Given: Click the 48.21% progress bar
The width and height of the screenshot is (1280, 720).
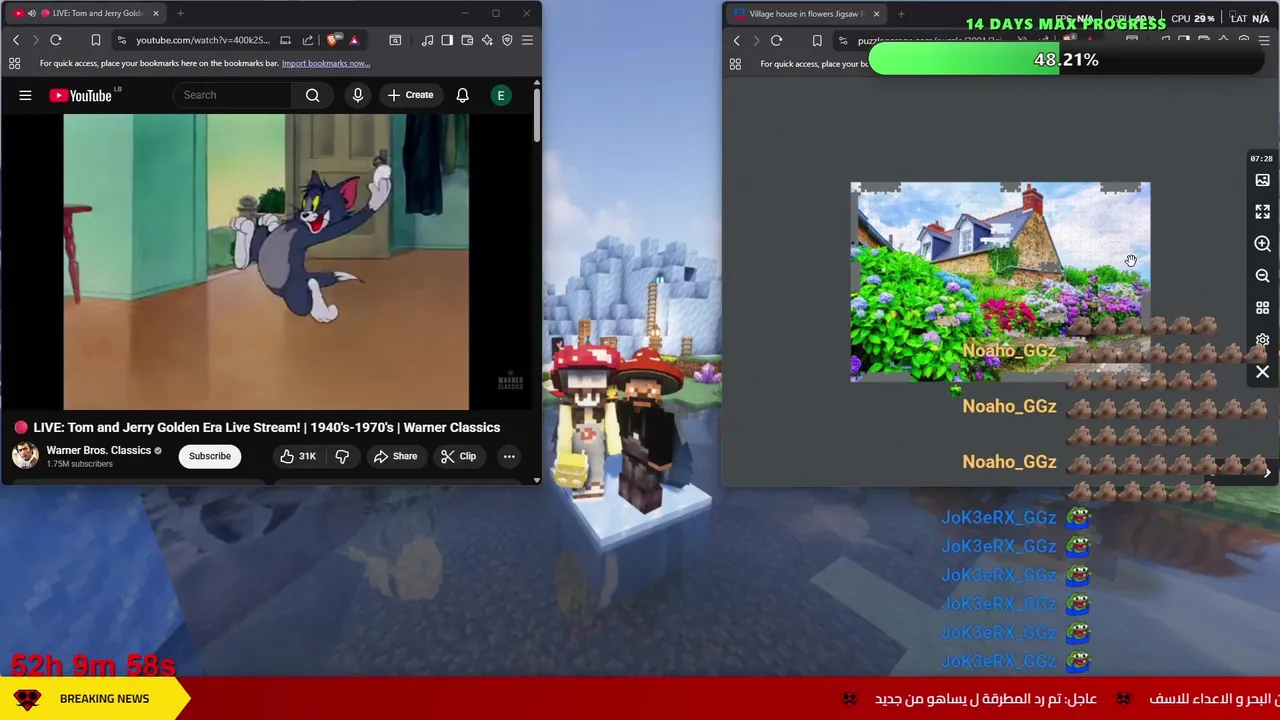Looking at the screenshot, I should point(1066,60).
